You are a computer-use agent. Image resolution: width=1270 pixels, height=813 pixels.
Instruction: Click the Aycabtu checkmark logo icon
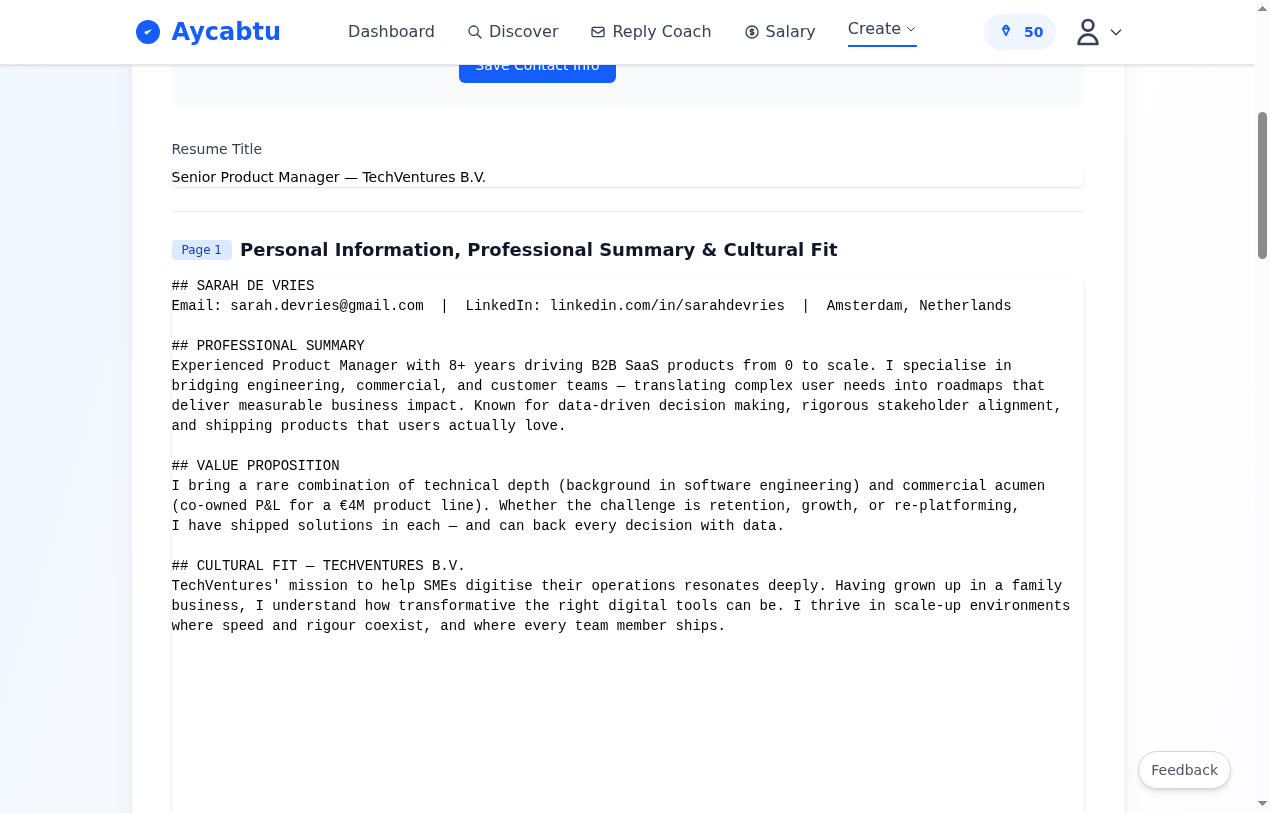pos(148,32)
